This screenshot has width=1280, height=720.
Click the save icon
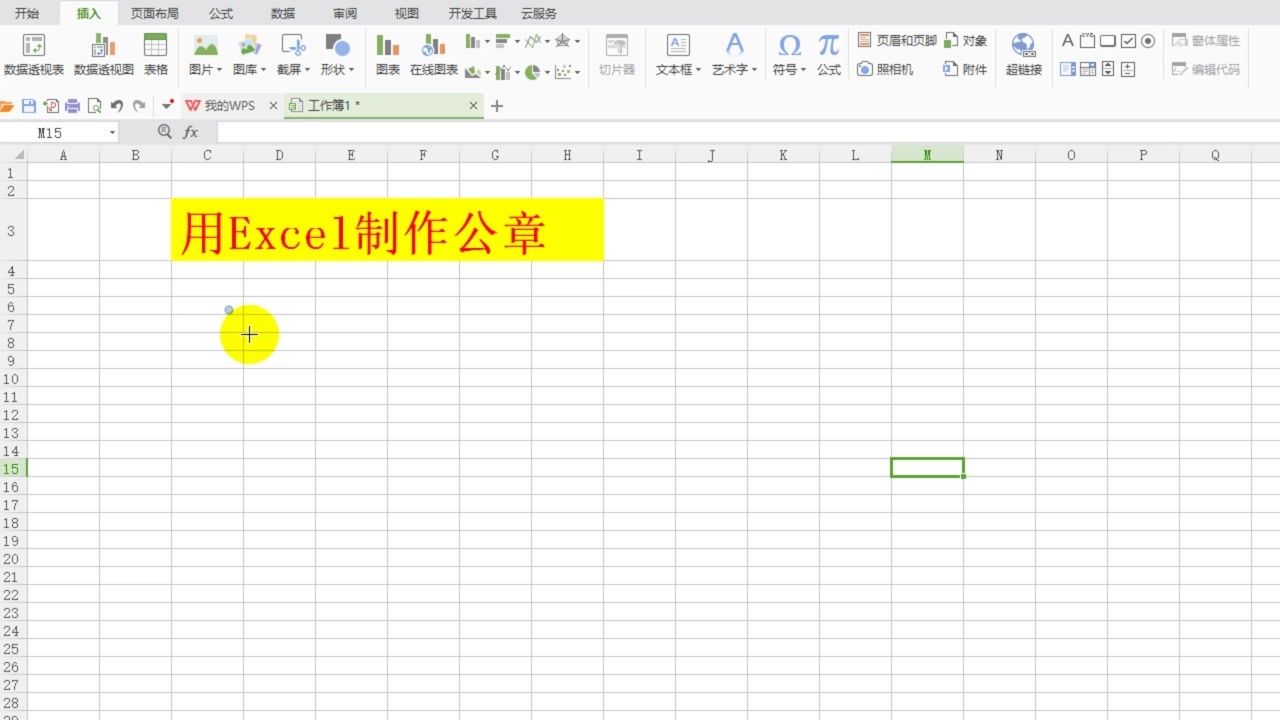(x=29, y=106)
